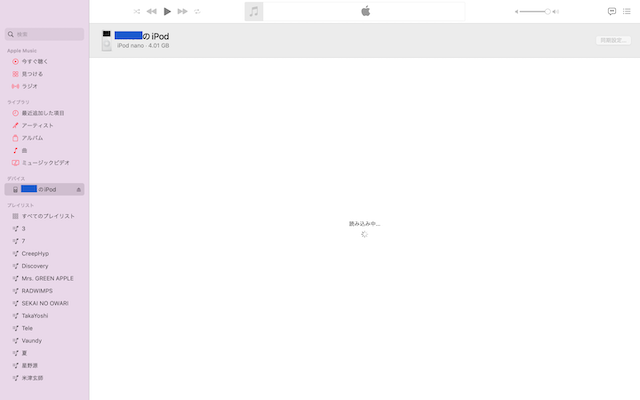Open the lyrics panel
The height and width of the screenshot is (400, 640).
coord(611,11)
